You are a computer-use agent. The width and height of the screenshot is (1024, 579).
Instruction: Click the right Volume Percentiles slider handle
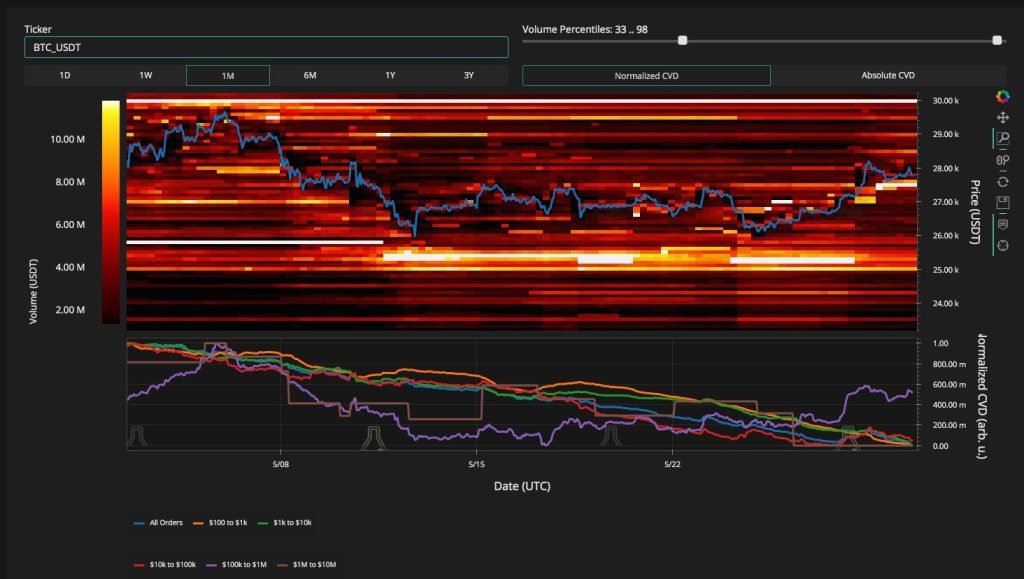pos(997,42)
